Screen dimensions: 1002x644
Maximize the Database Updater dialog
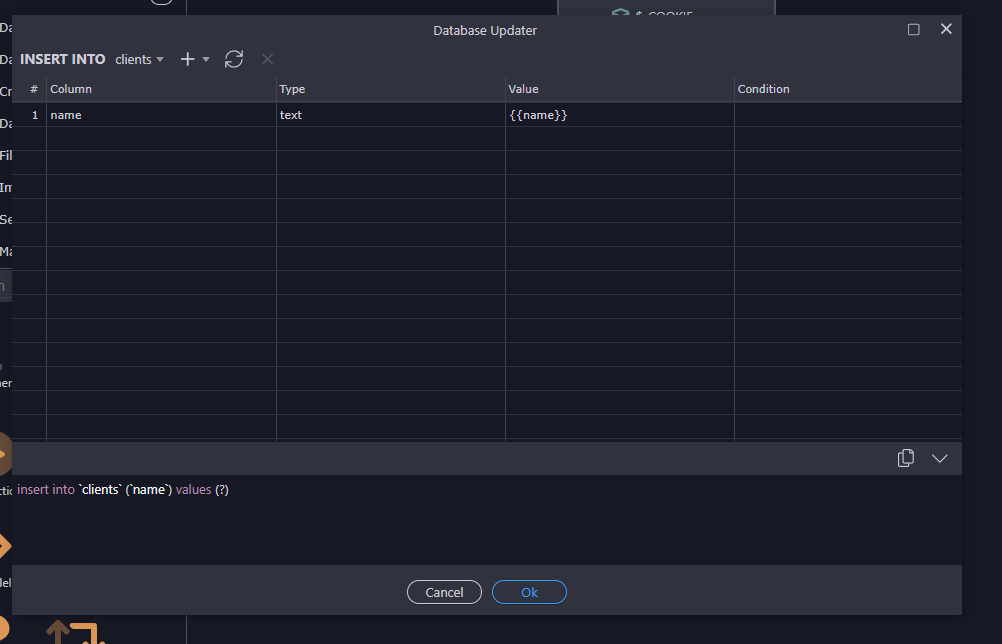click(x=913, y=29)
